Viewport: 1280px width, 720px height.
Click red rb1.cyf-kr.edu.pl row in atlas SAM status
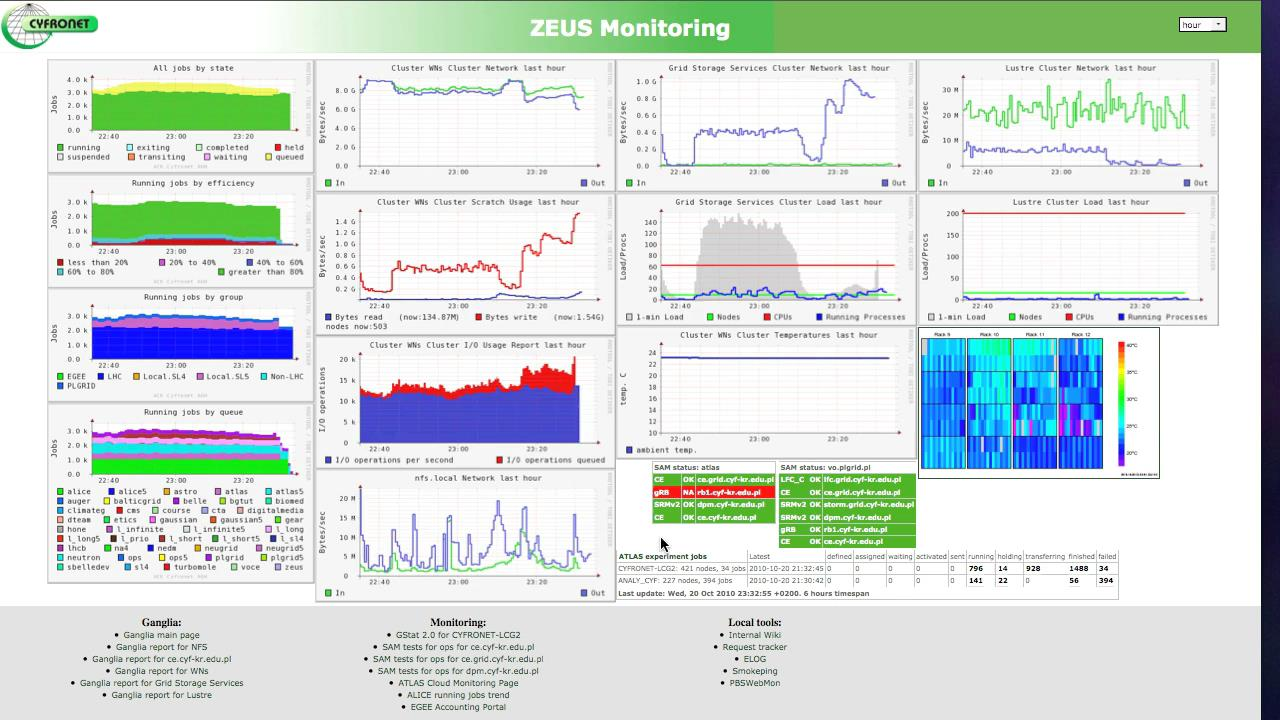[714, 492]
